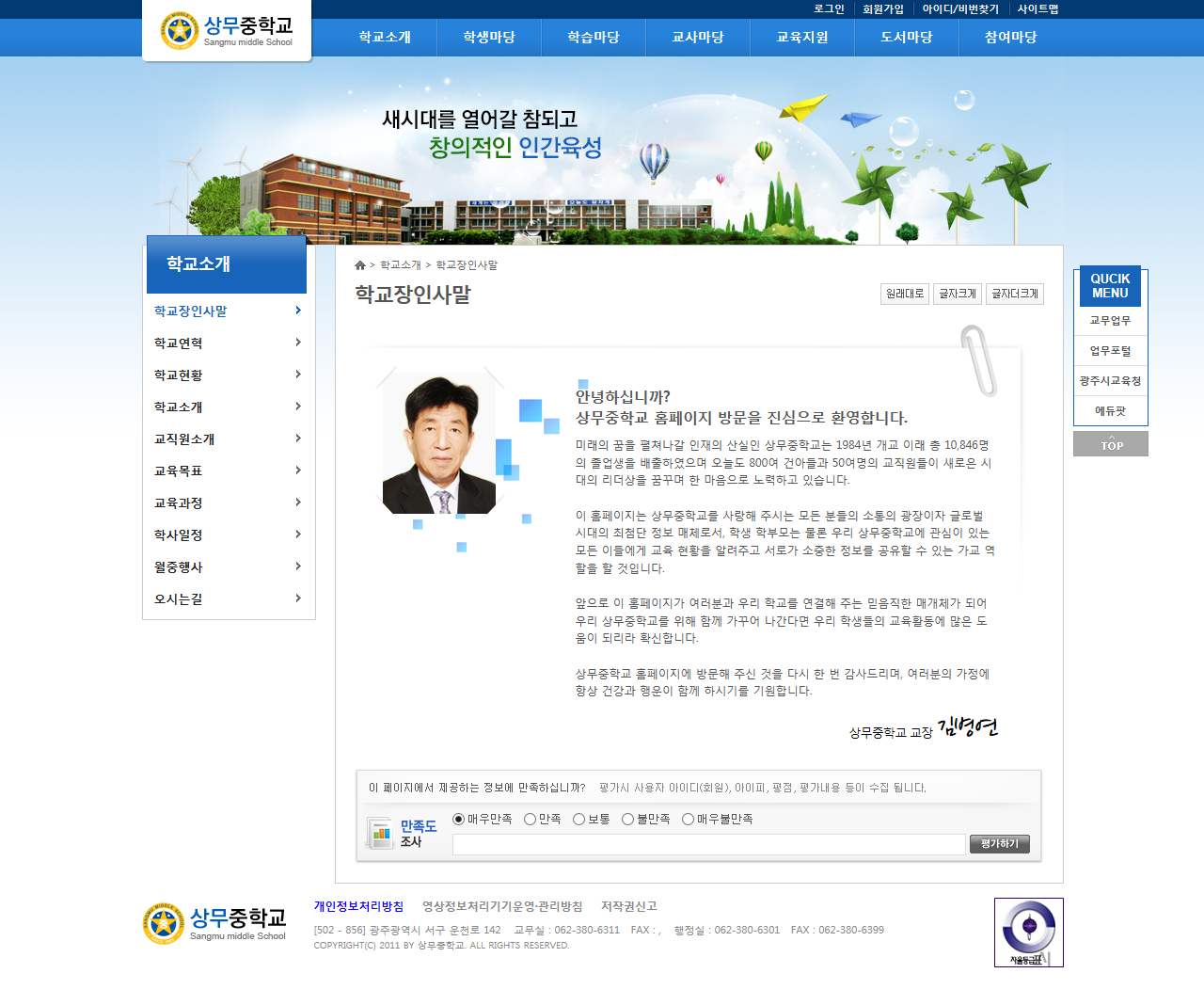Click the principal's portrait photo

(439, 444)
